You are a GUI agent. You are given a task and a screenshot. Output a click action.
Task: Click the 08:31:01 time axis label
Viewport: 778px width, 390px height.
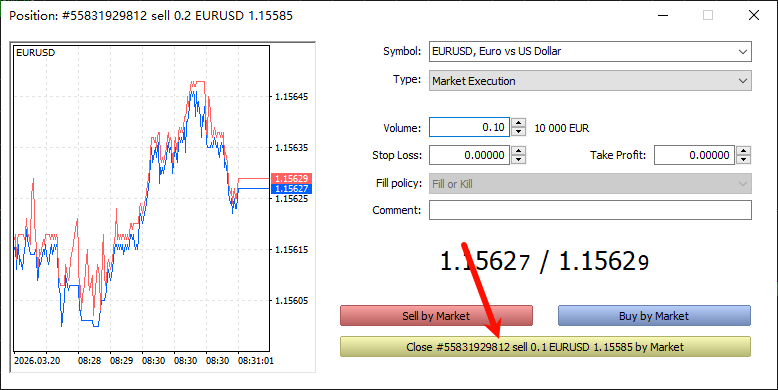coord(256,361)
